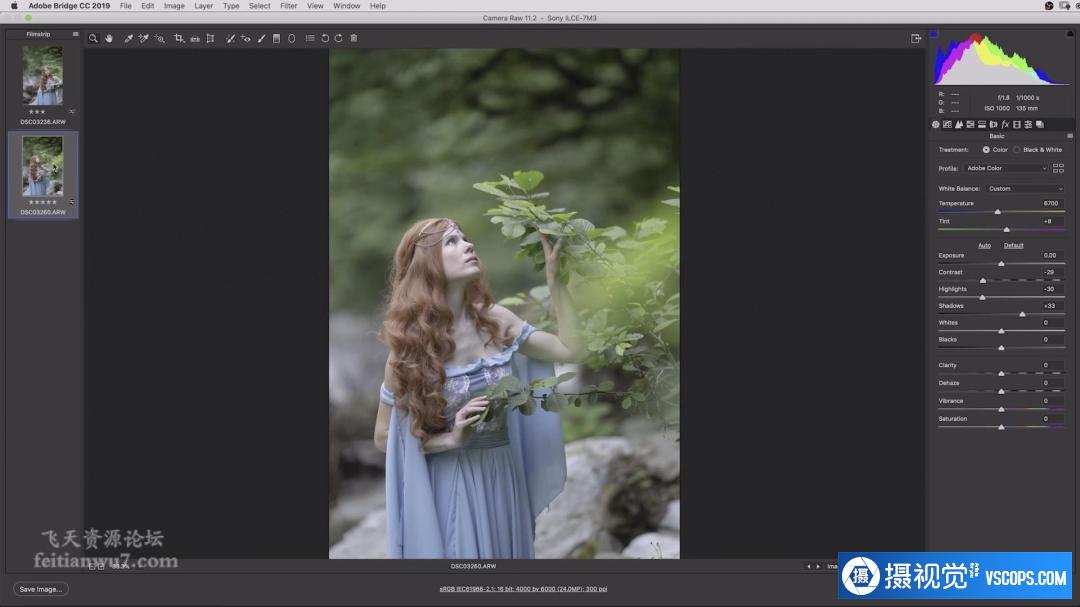Go to the next image with the right arrow
The width and height of the screenshot is (1080, 607).
tap(818, 566)
